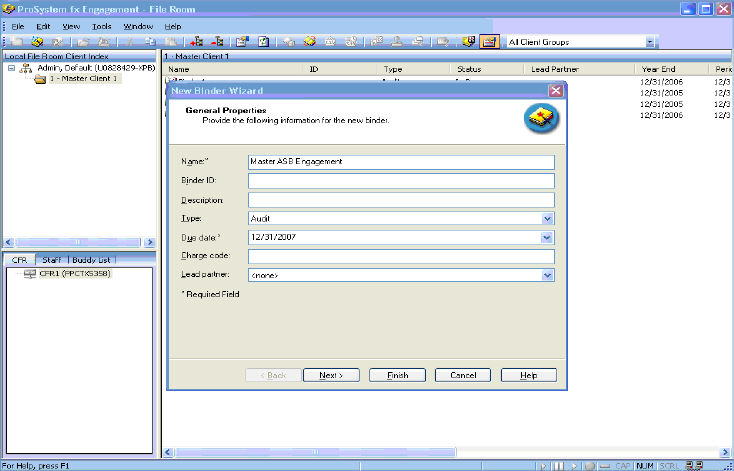Open the Type dropdown showing Audit
This screenshot has height=471, width=734.
point(547,218)
